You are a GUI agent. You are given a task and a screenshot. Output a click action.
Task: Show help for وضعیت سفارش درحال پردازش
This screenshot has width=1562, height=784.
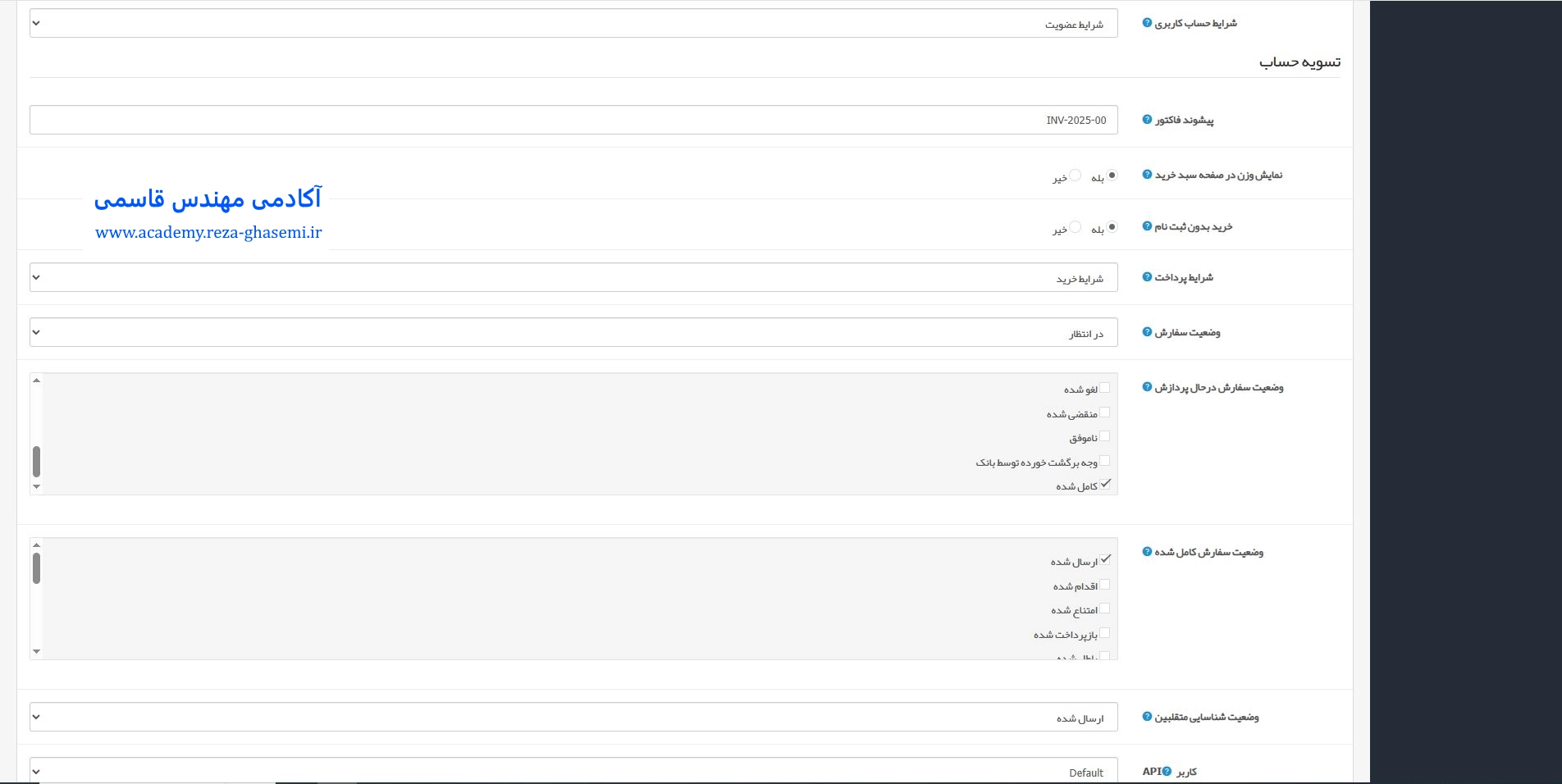tap(1147, 387)
